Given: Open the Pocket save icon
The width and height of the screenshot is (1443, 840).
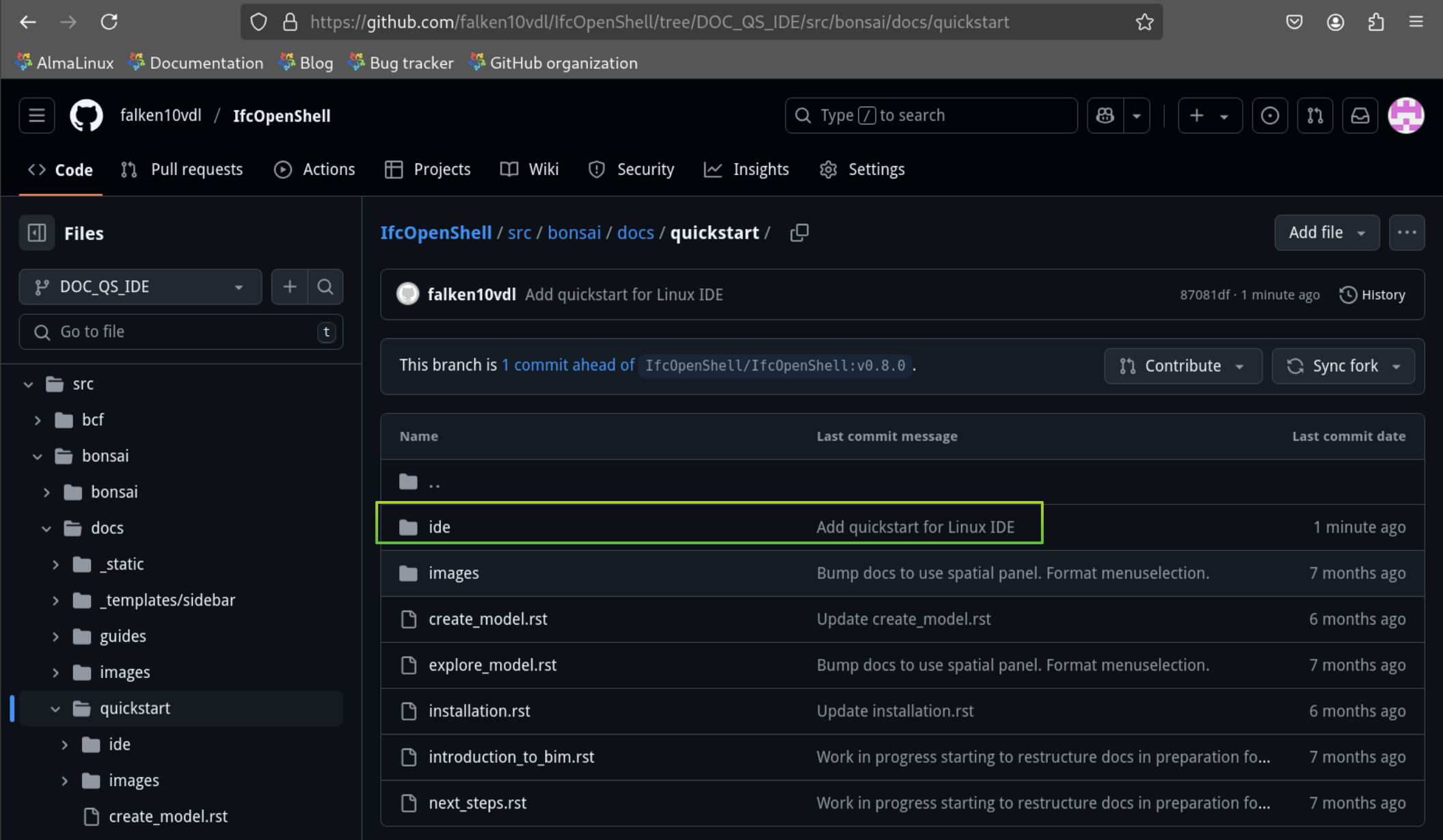Looking at the screenshot, I should click(x=1294, y=22).
